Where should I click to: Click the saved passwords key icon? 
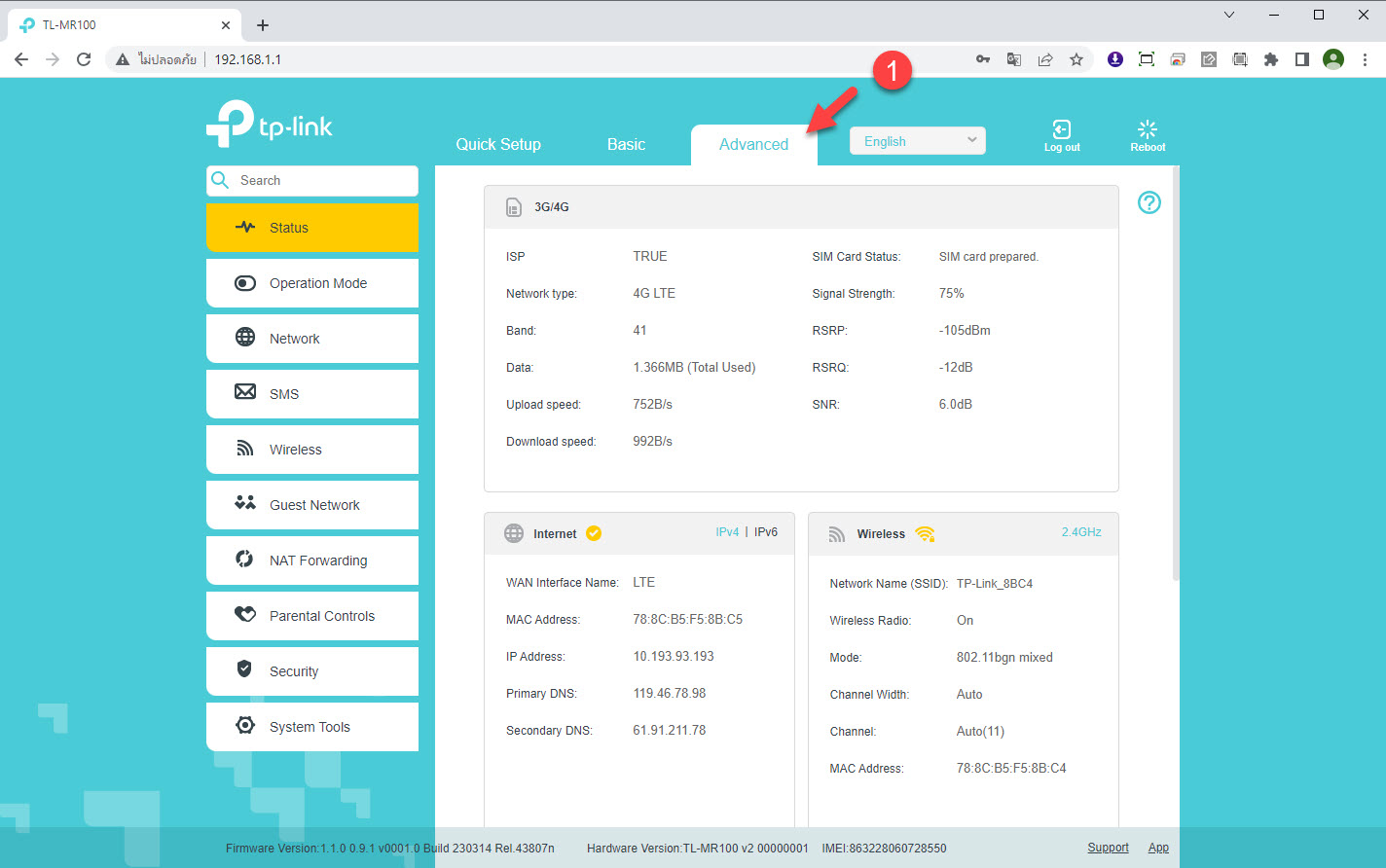point(983,59)
